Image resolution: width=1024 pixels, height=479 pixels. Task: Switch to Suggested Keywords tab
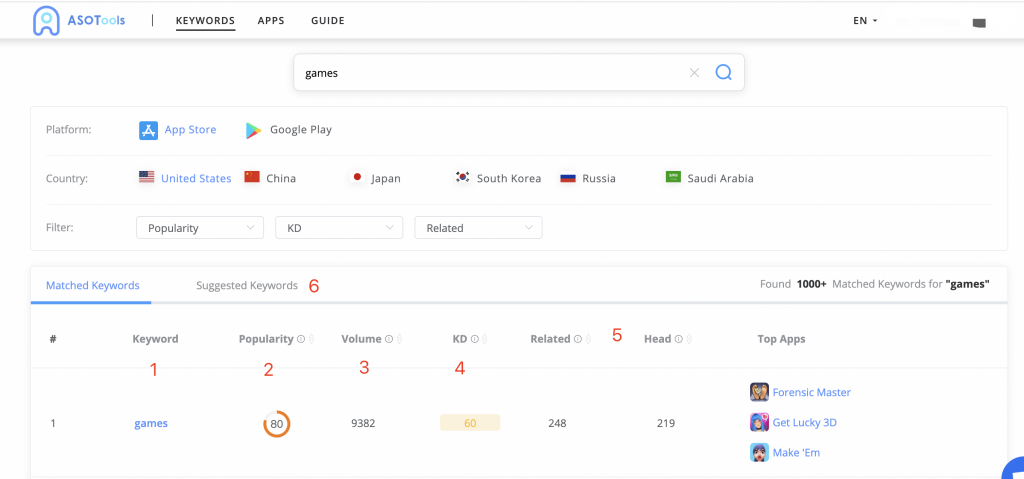(x=247, y=285)
